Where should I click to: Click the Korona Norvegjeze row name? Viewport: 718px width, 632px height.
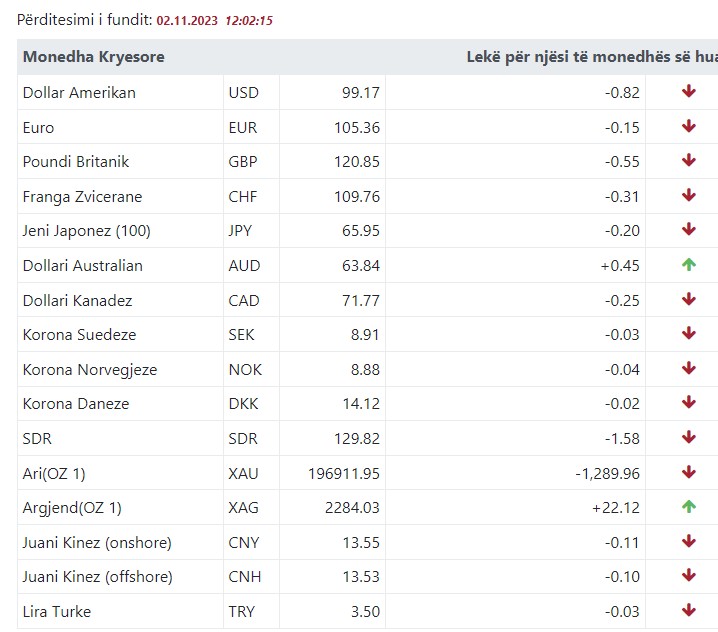pyautogui.click(x=89, y=369)
